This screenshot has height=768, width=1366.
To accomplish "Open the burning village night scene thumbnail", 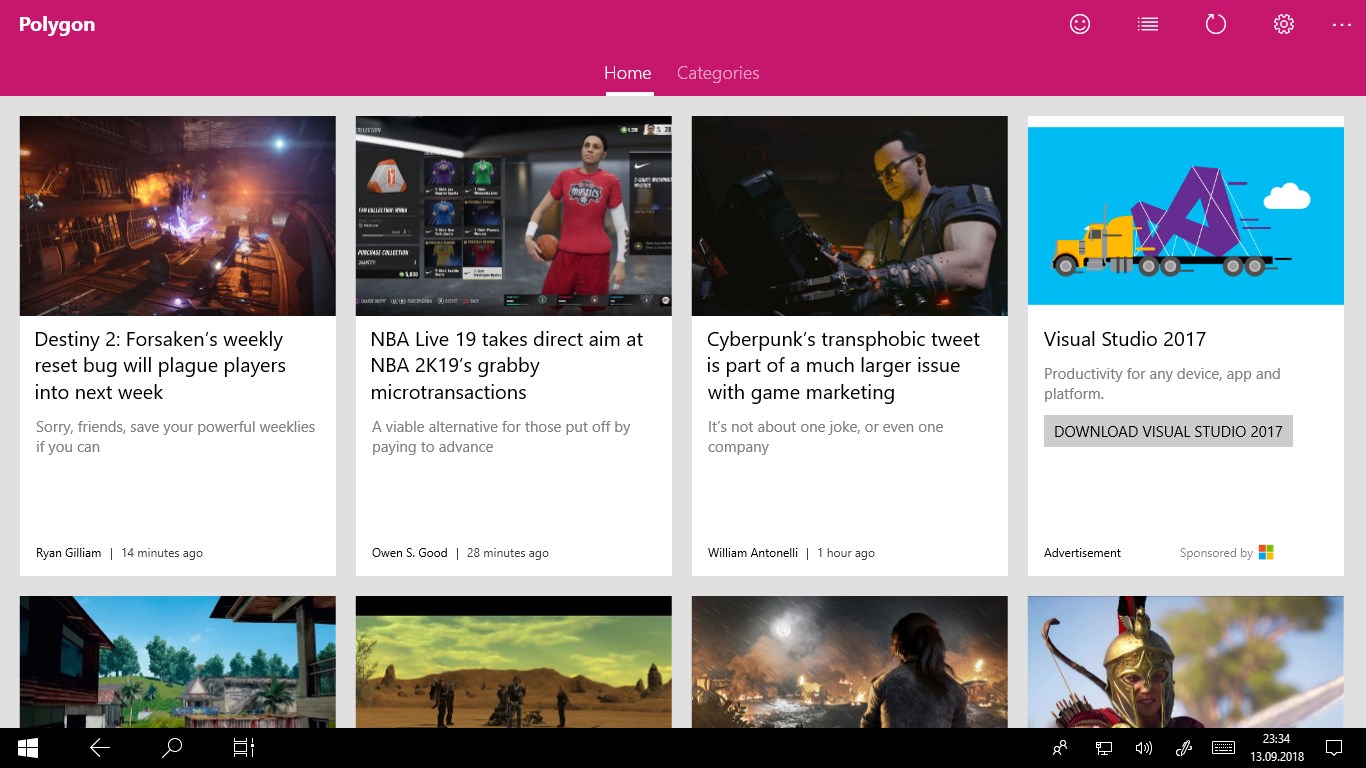I will [x=850, y=662].
